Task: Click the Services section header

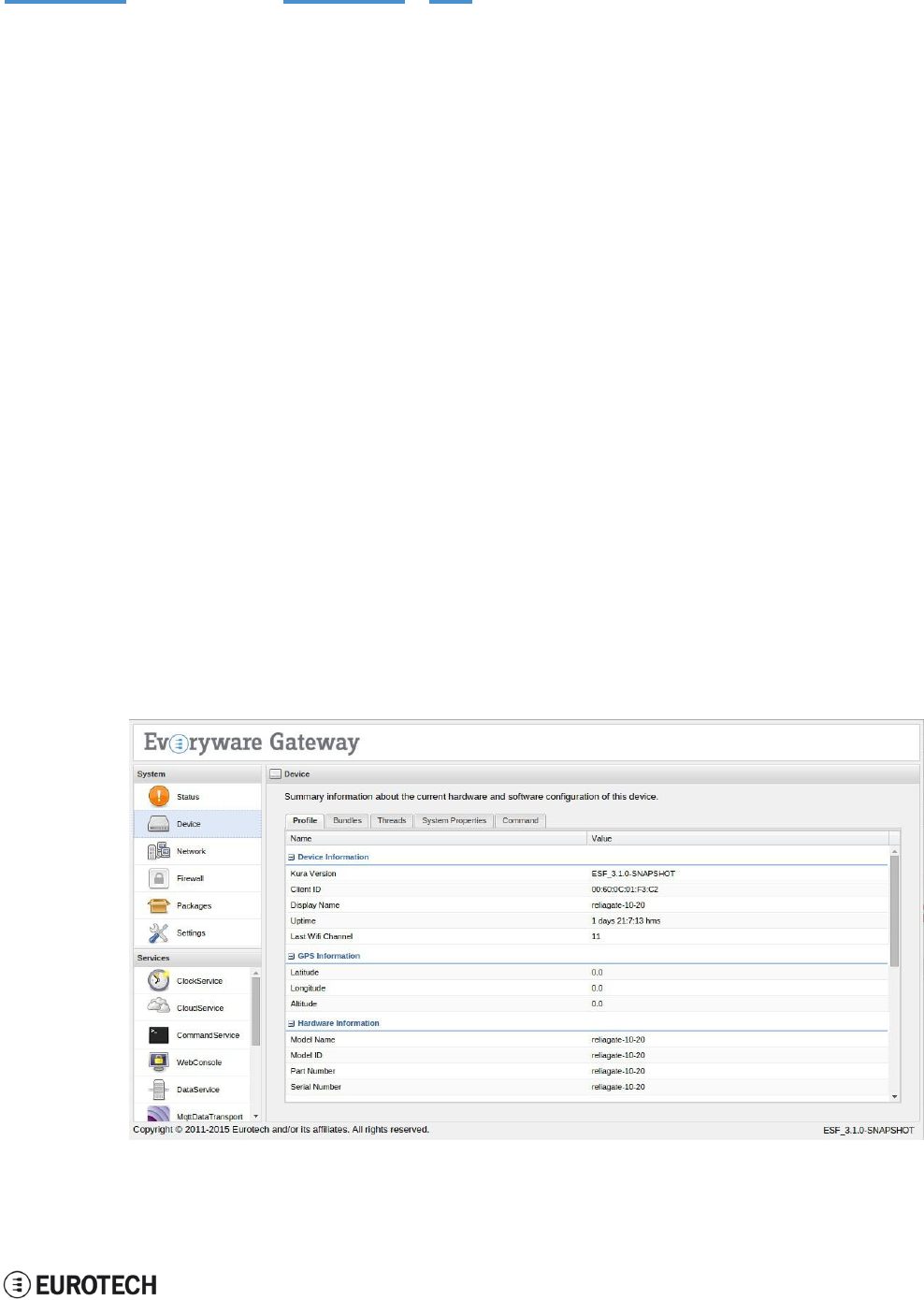Action: (197, 958)
